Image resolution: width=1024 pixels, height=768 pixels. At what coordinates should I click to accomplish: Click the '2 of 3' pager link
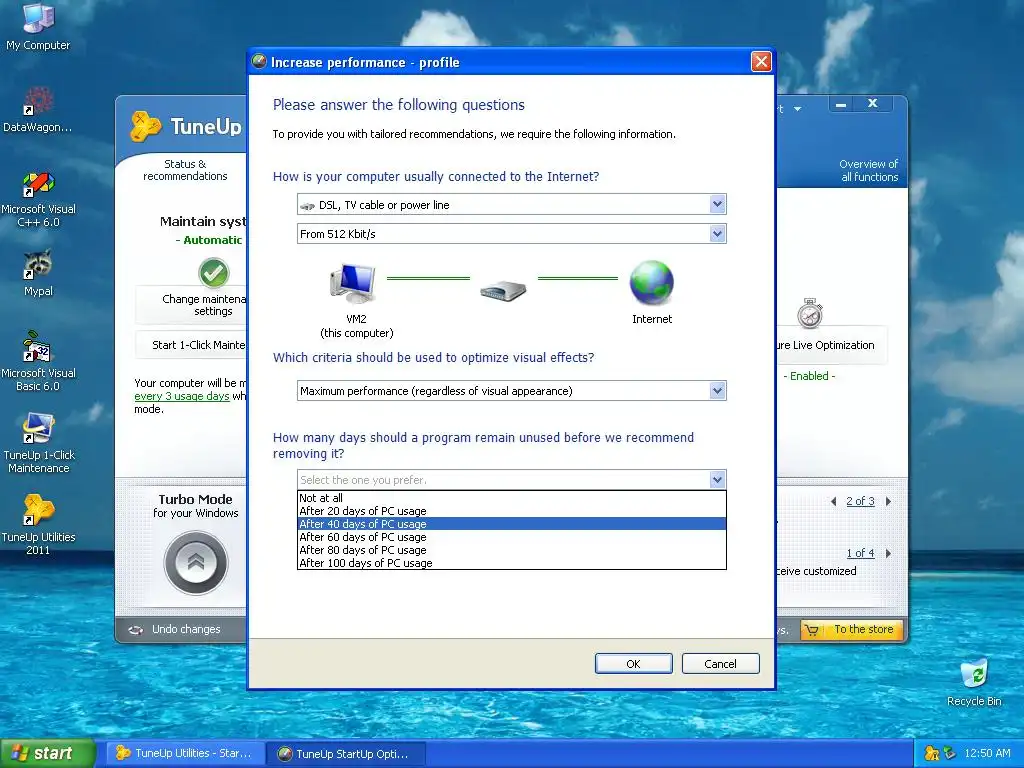tap(860, 501)
